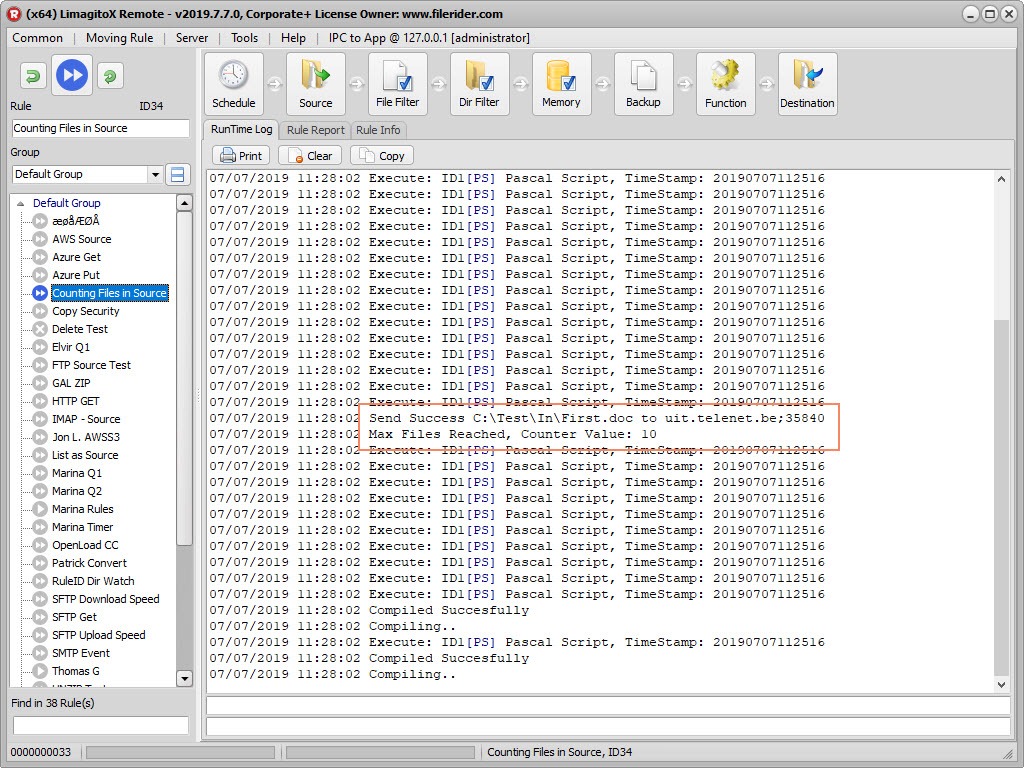Open the Moving Rule menu
Viewport: 1024px width, 768px height.
120,38
